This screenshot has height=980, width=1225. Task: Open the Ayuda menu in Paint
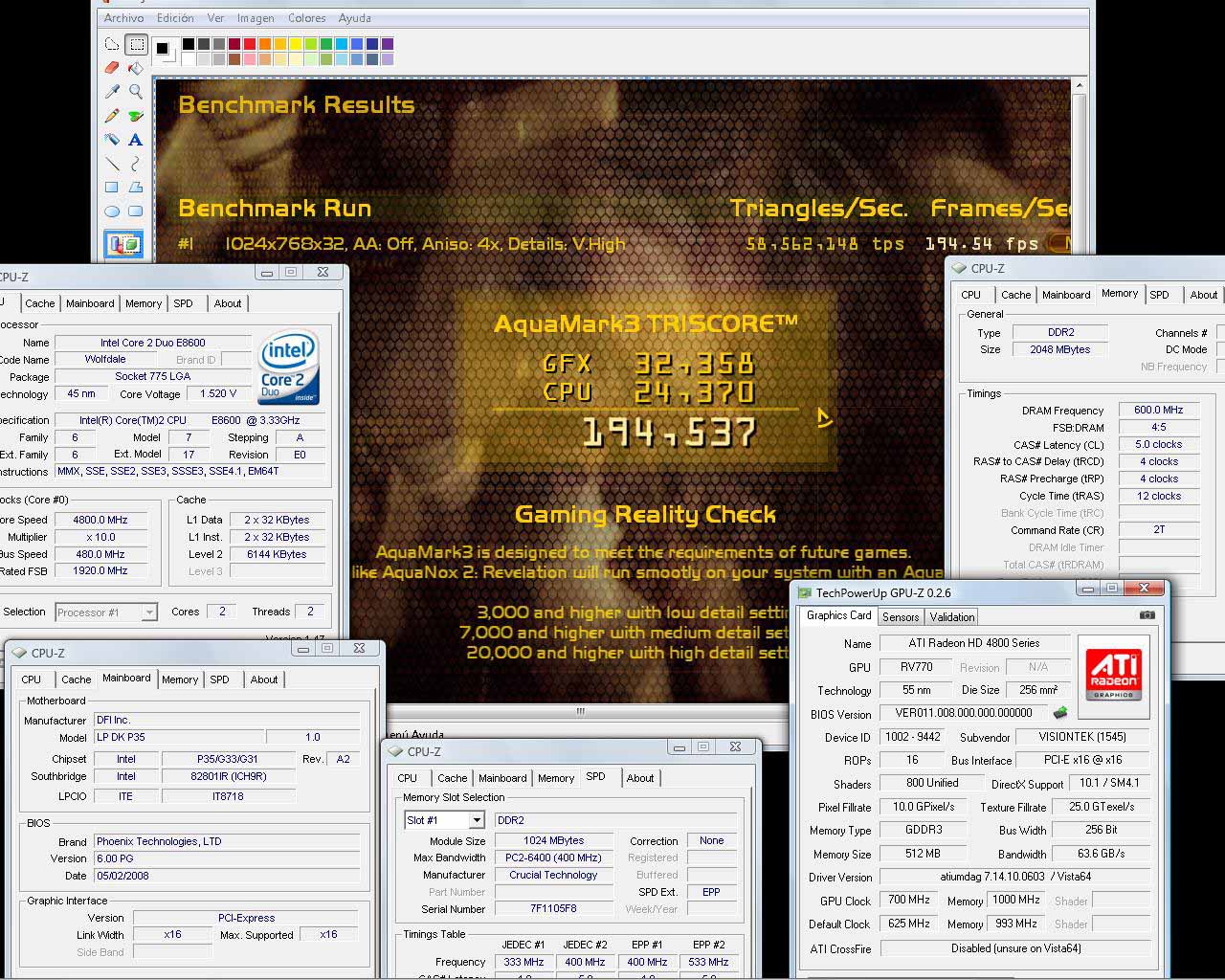pyautogui.click(x=355, y=18)
